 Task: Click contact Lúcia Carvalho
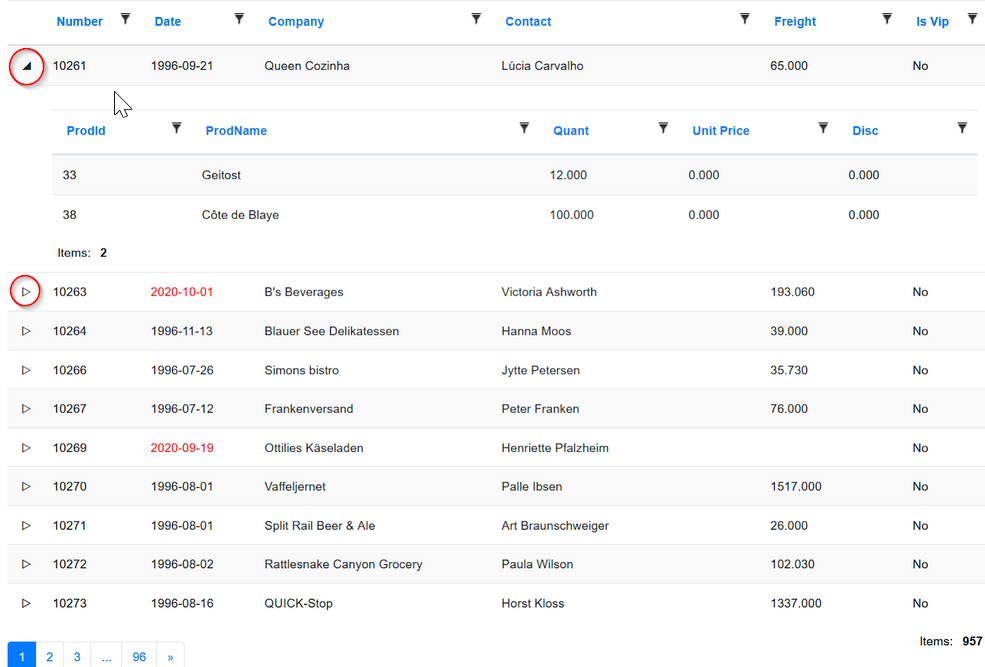pyautogui.click(x=542, y=66)
